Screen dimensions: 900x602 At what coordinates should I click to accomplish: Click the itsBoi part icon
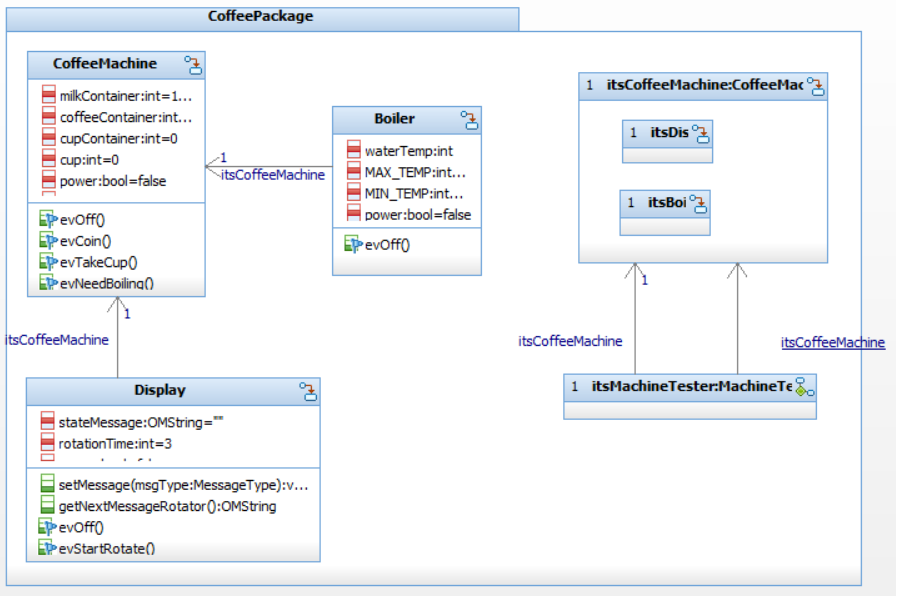(x=699, y=203)
